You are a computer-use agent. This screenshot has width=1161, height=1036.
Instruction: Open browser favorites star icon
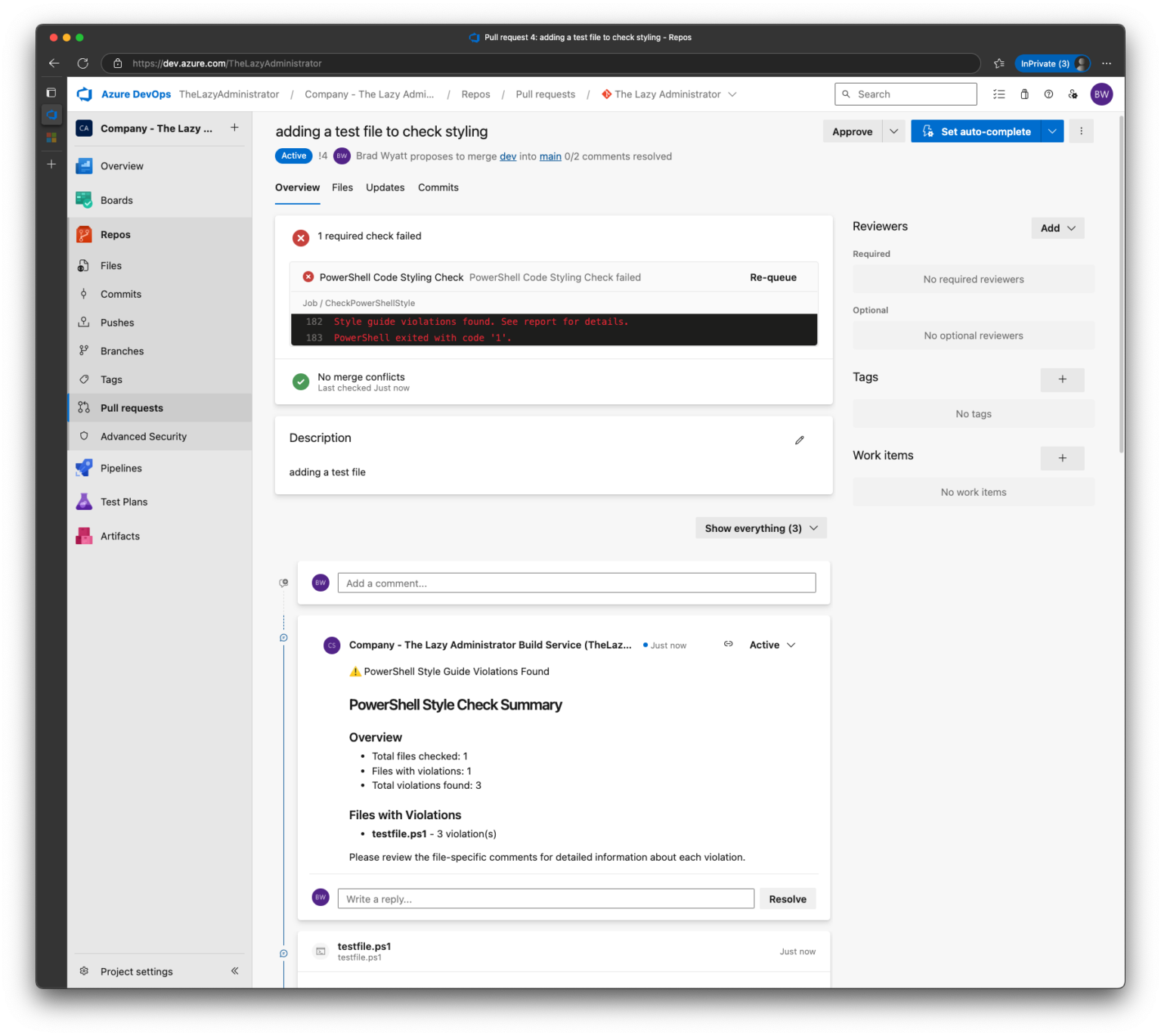(x=999, y=64)
